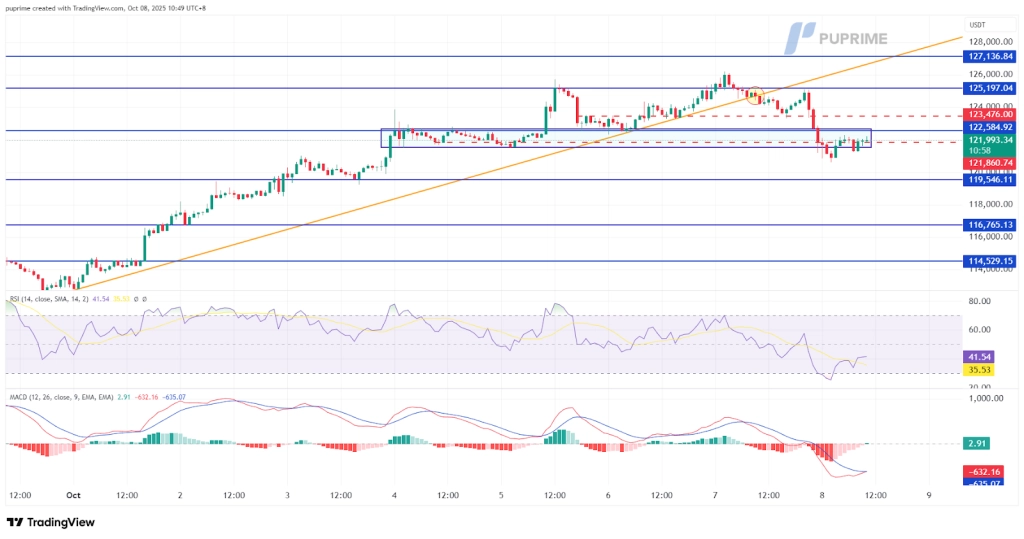Click the MACD histogram value 2.91 label
The height and width of the screenshot is (539, 1024).
coord(980,442)
